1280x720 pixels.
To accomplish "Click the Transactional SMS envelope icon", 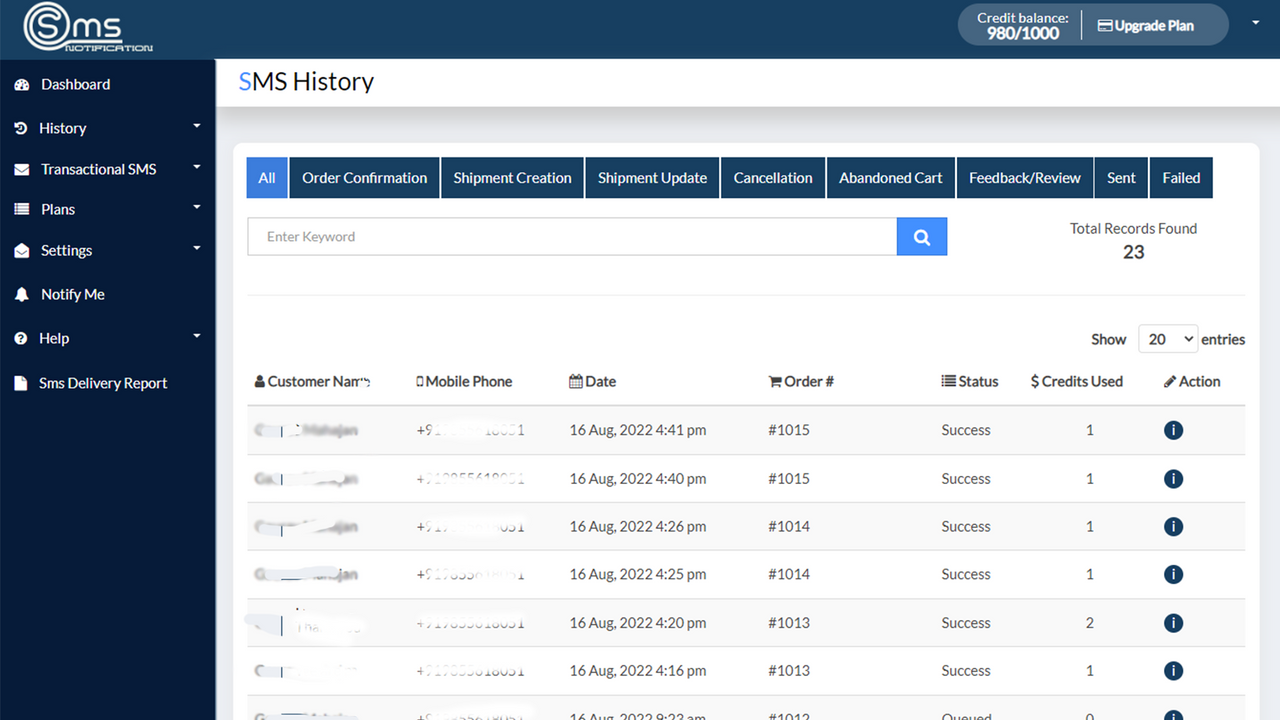I will [x=22, y=170].
